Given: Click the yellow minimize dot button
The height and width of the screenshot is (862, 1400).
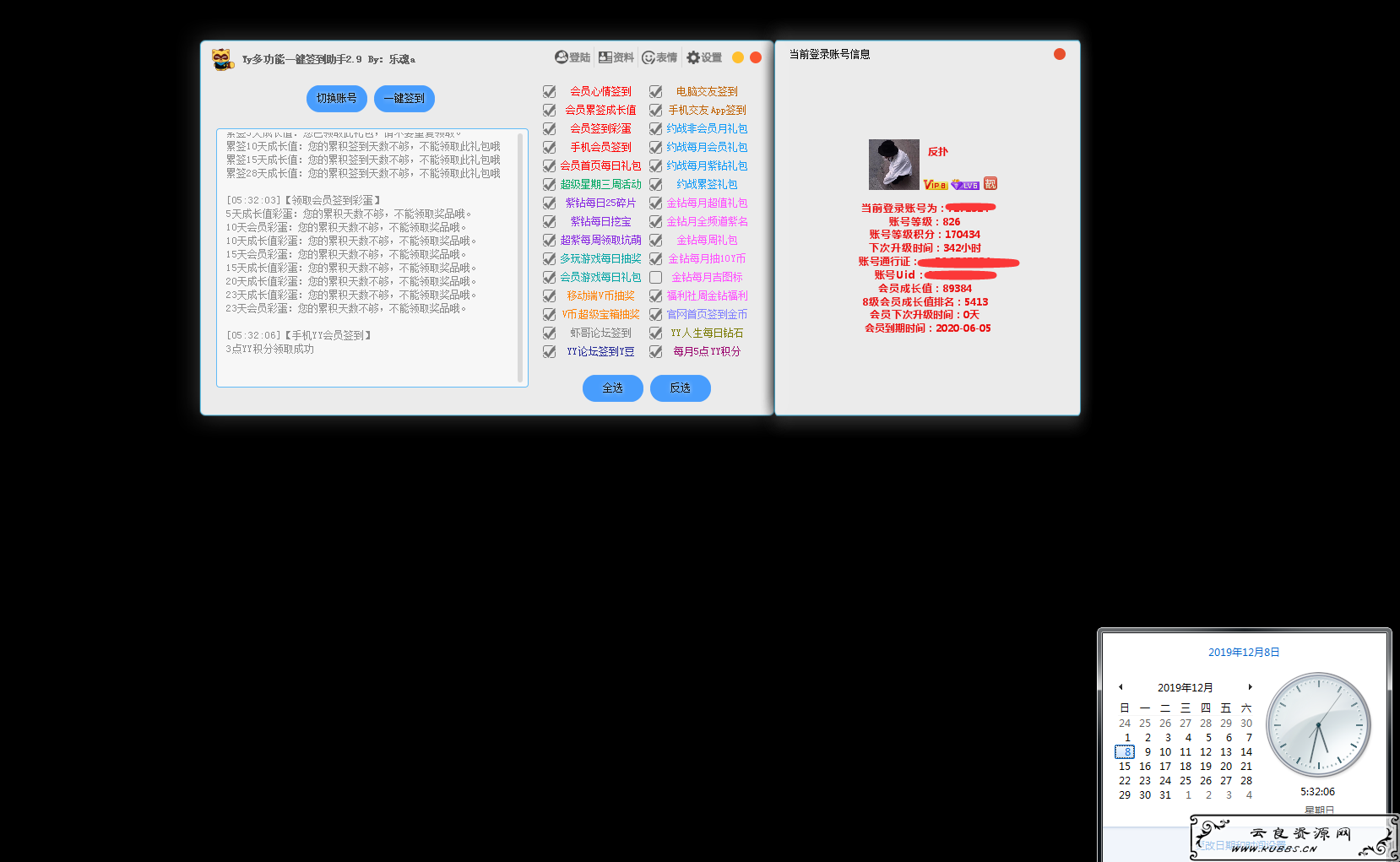Looking at the screenshot, I should (x=738, y=57).
